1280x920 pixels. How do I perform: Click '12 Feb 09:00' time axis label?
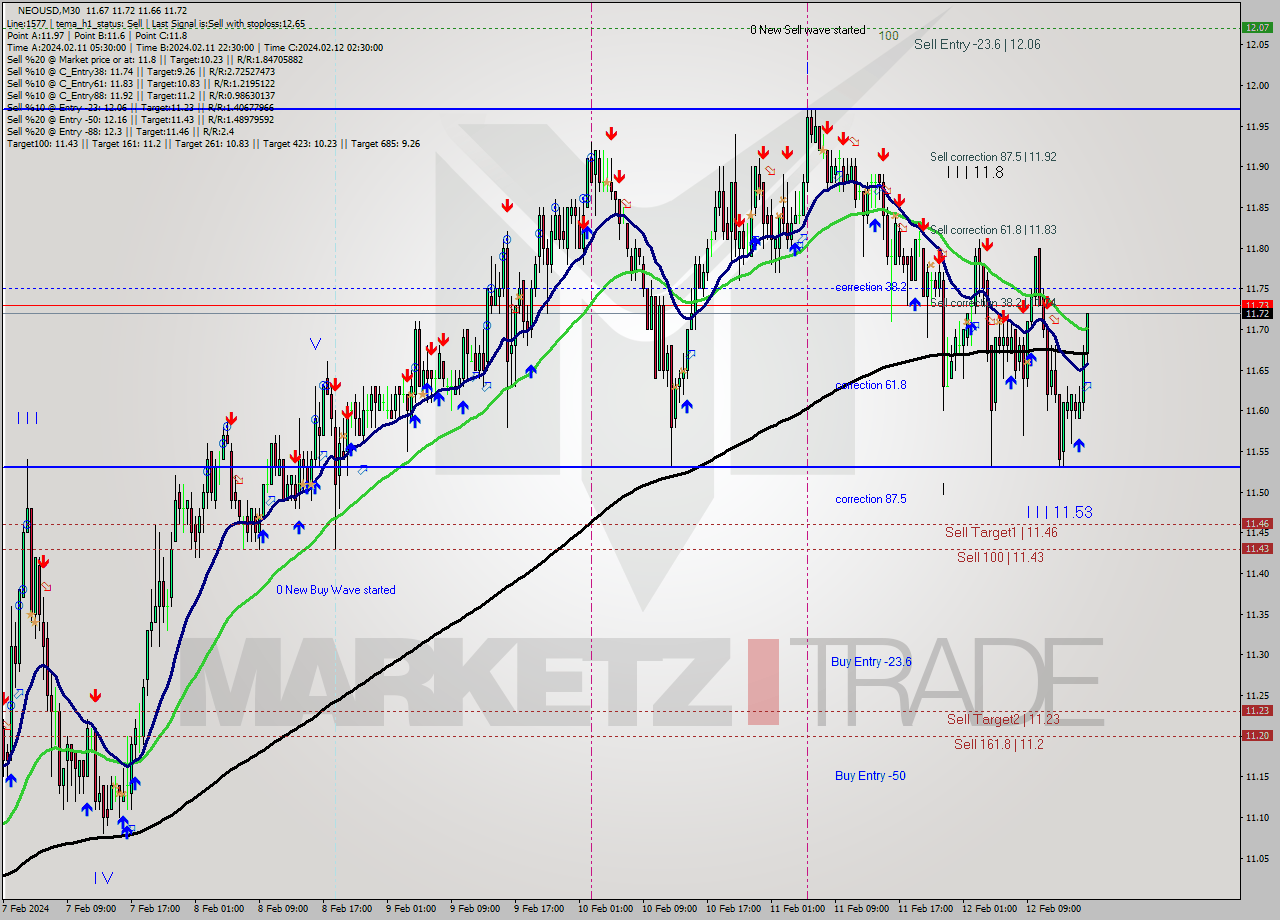coord(1054,909)
